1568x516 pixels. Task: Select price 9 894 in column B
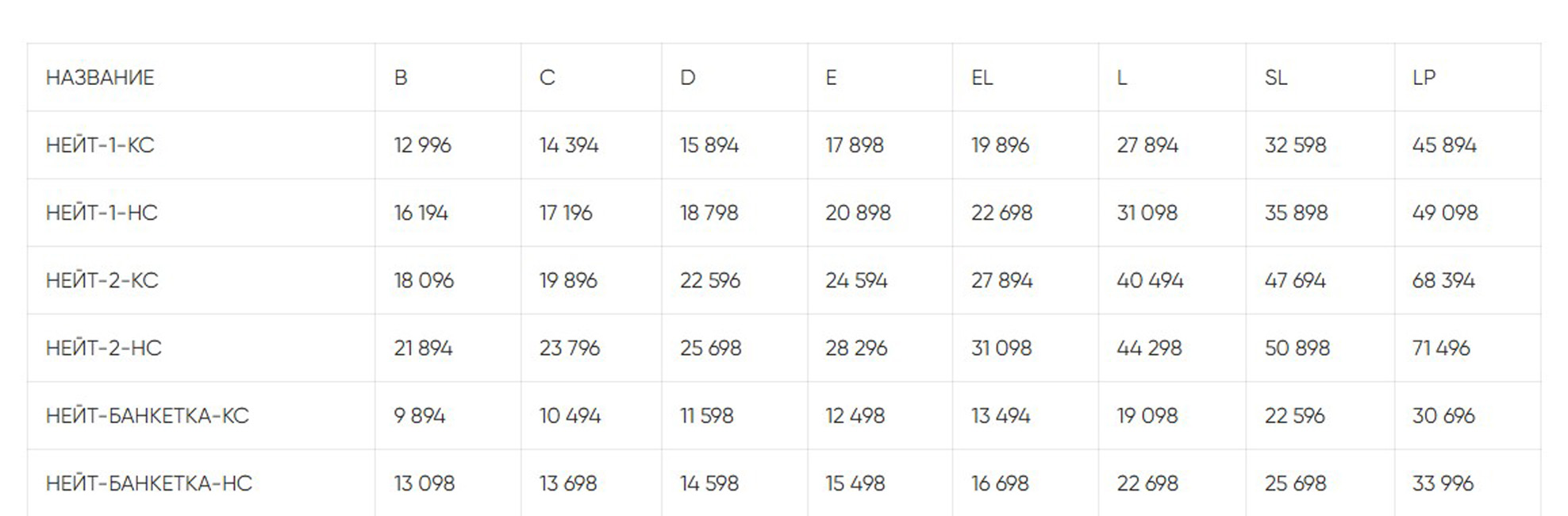[x=420, y=415]
